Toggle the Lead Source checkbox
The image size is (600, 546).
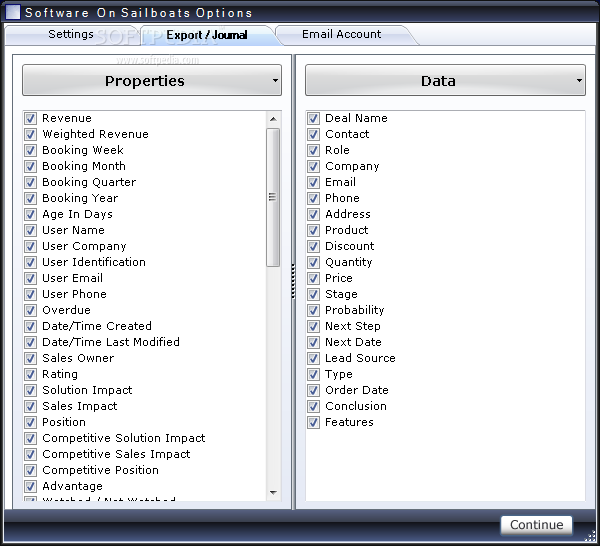click(x=313, y=359)
